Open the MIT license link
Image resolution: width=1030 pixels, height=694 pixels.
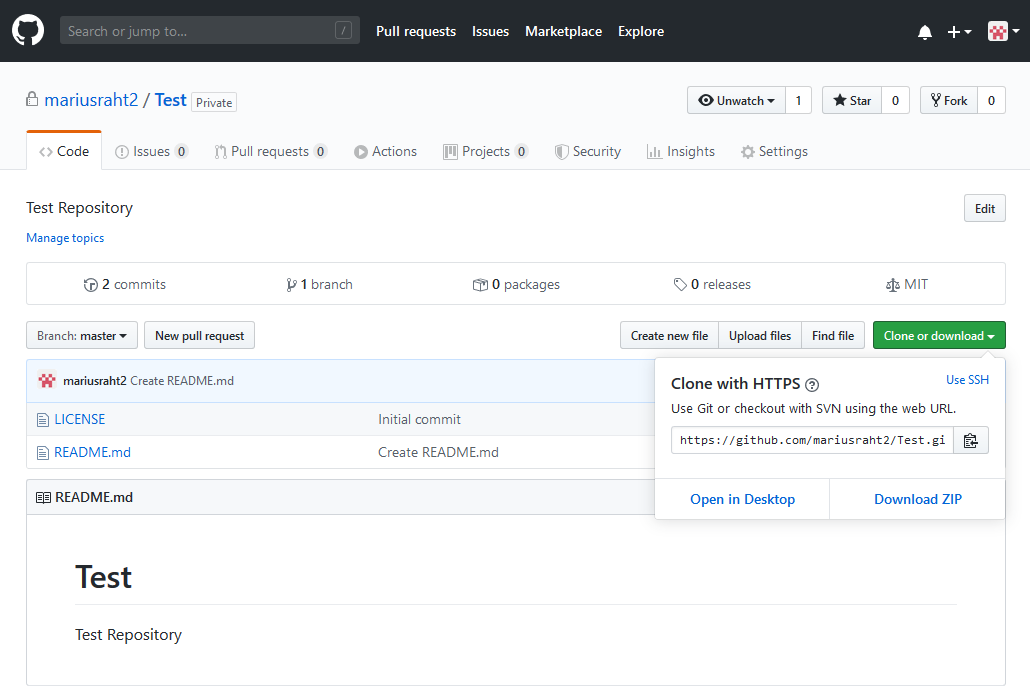(907, 285)
